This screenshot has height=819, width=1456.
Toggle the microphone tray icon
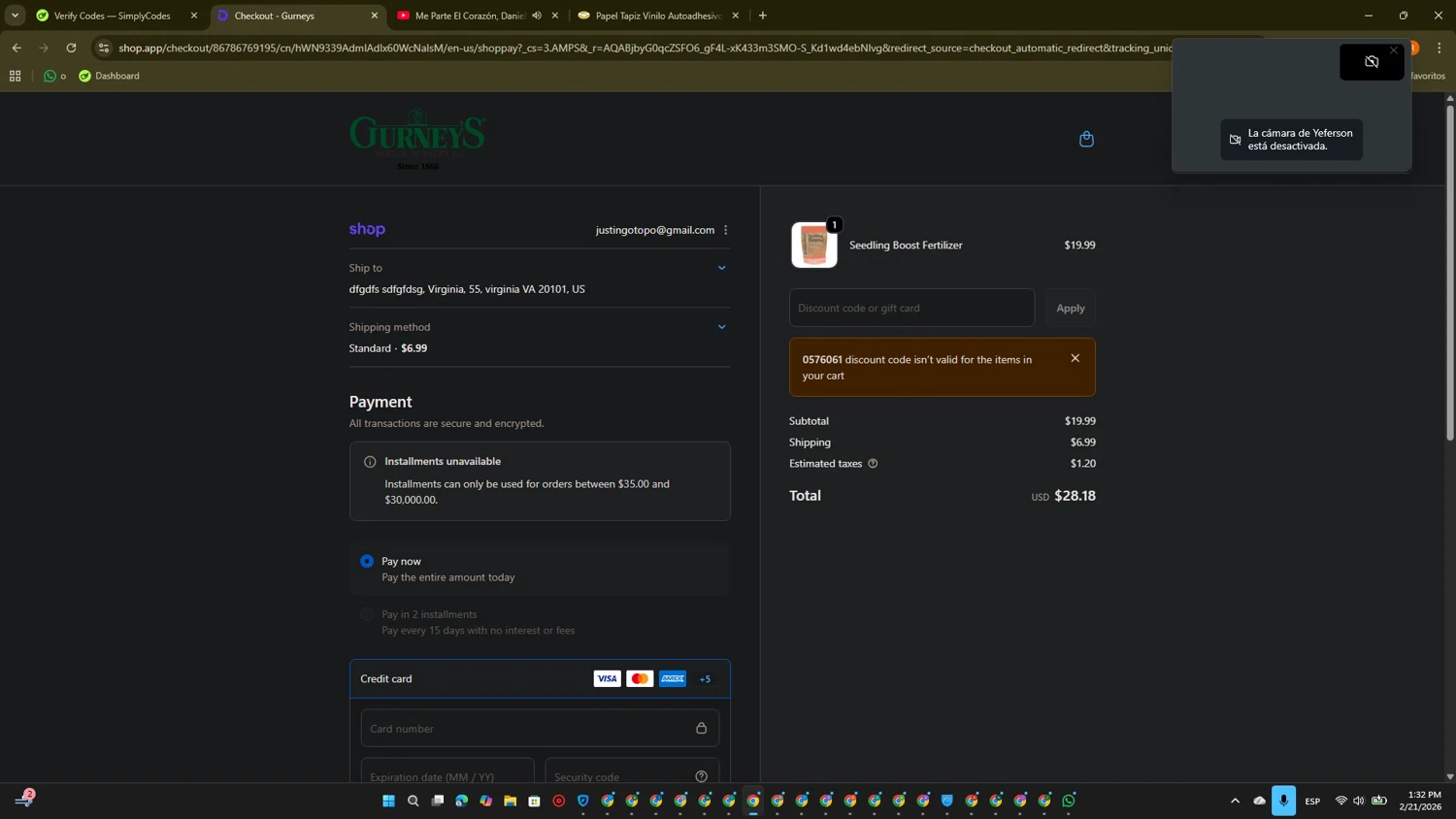click(x=1283, y=801)
